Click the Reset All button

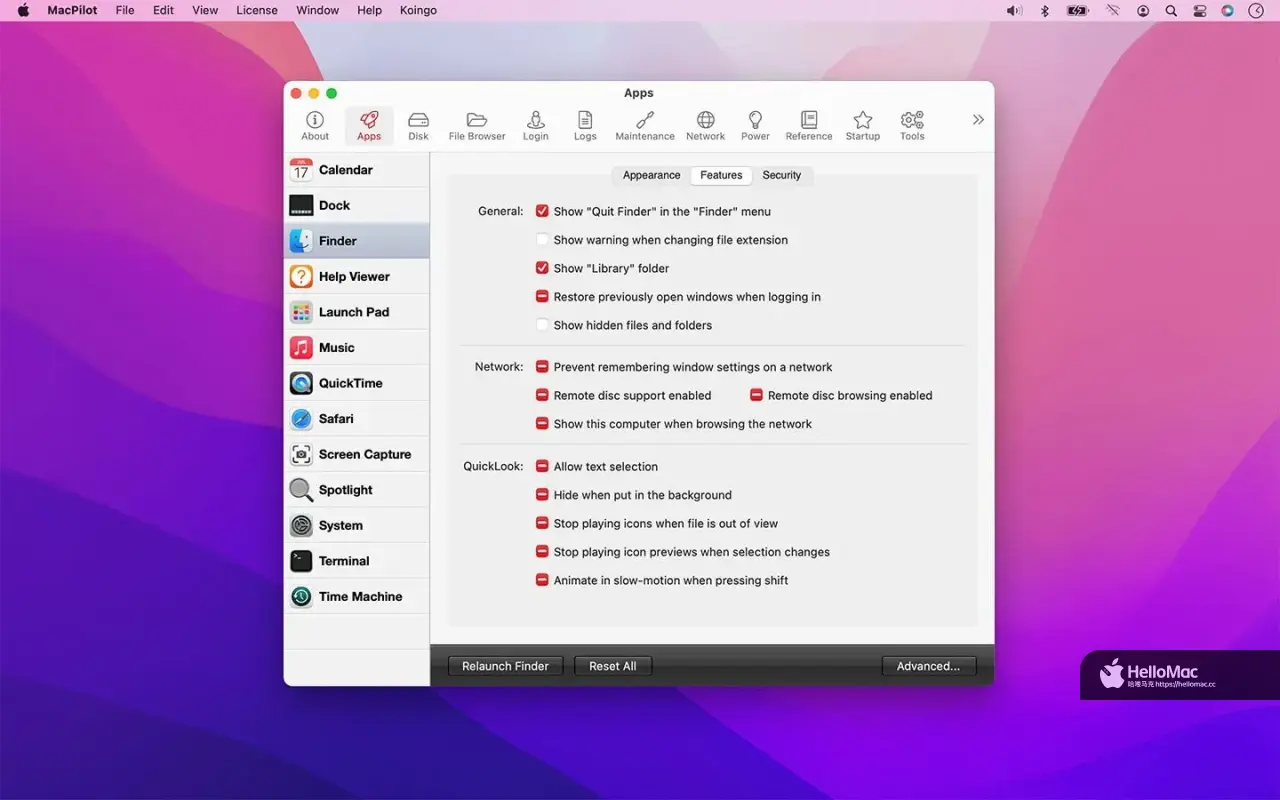613,666
